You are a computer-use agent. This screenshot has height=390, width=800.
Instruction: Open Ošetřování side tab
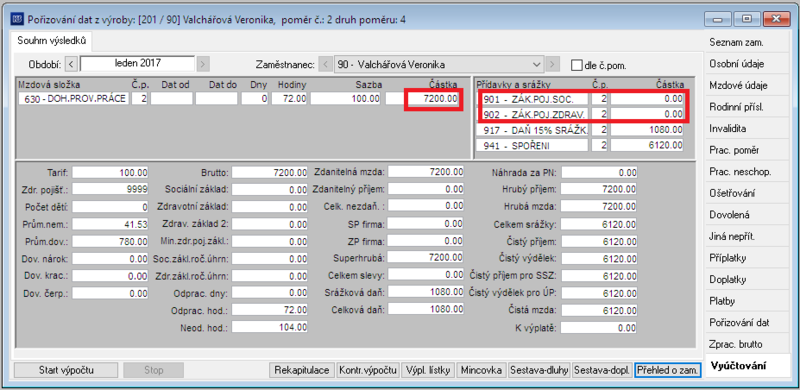click(748, 193)
